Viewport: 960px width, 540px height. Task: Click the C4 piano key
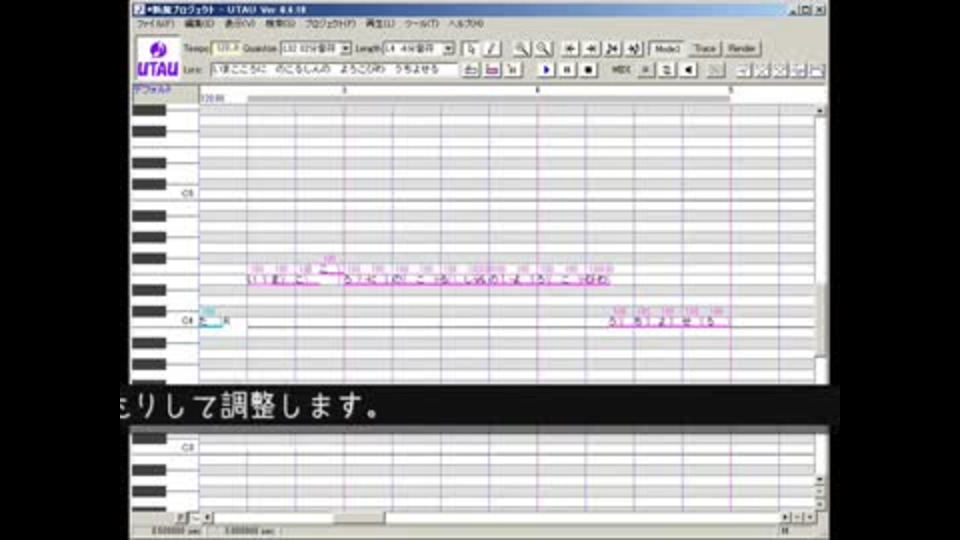165,321
